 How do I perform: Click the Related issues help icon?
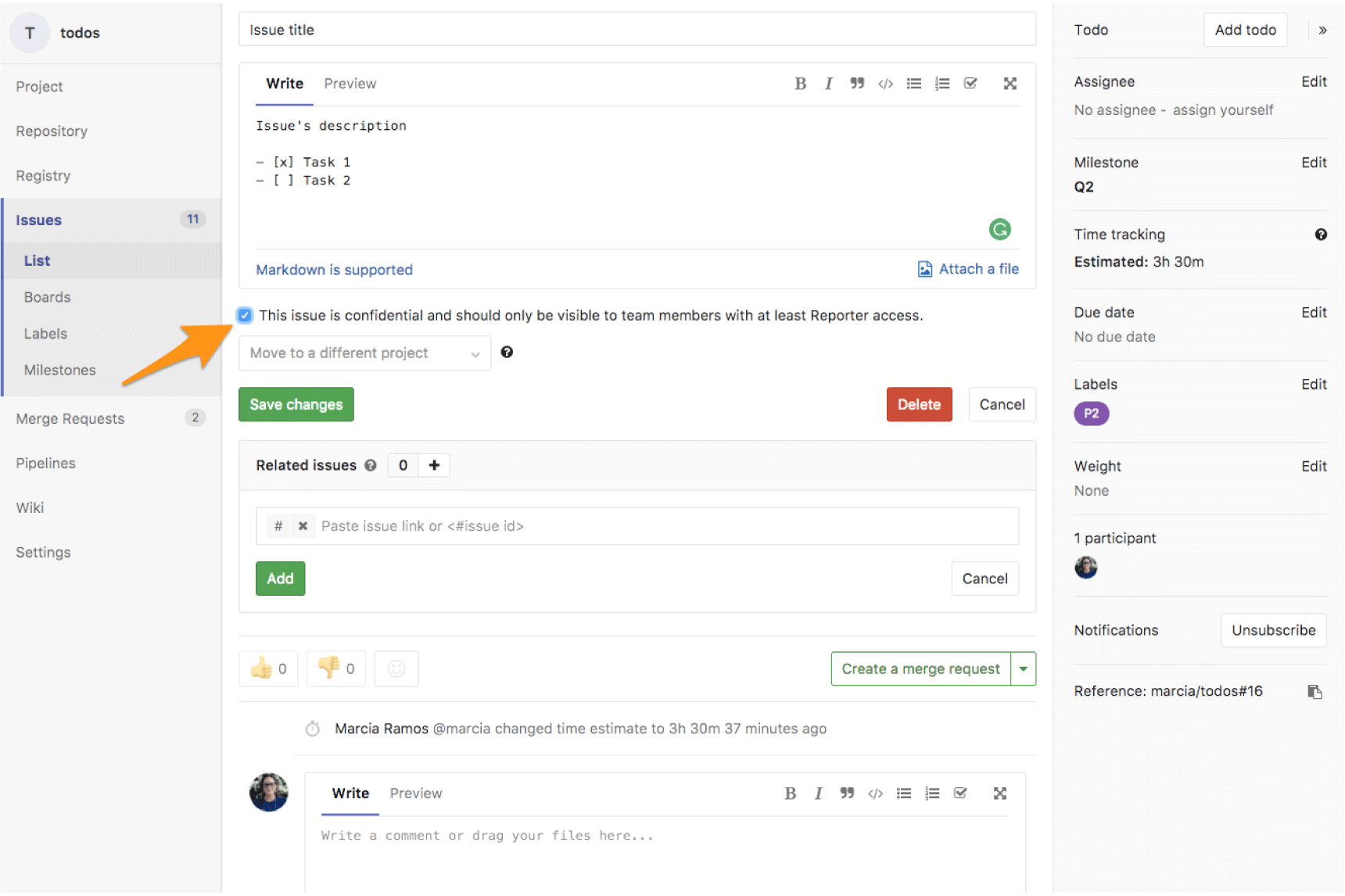(x=371, y=465)
